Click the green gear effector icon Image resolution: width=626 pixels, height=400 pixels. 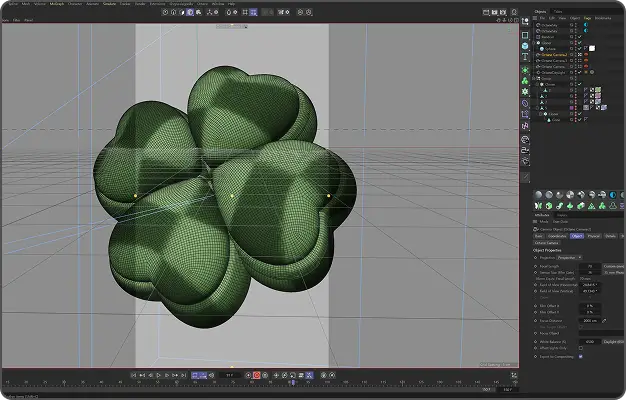pos(525,91)
